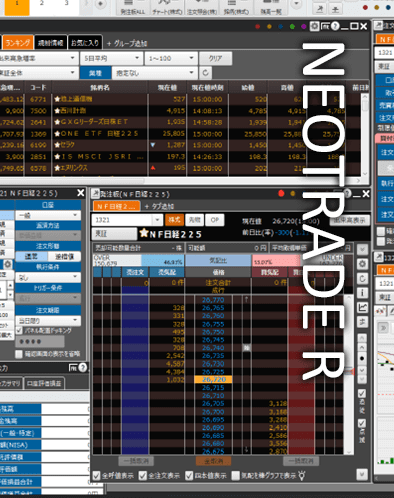Click the star icon beside NF日経225

point(144,233)
